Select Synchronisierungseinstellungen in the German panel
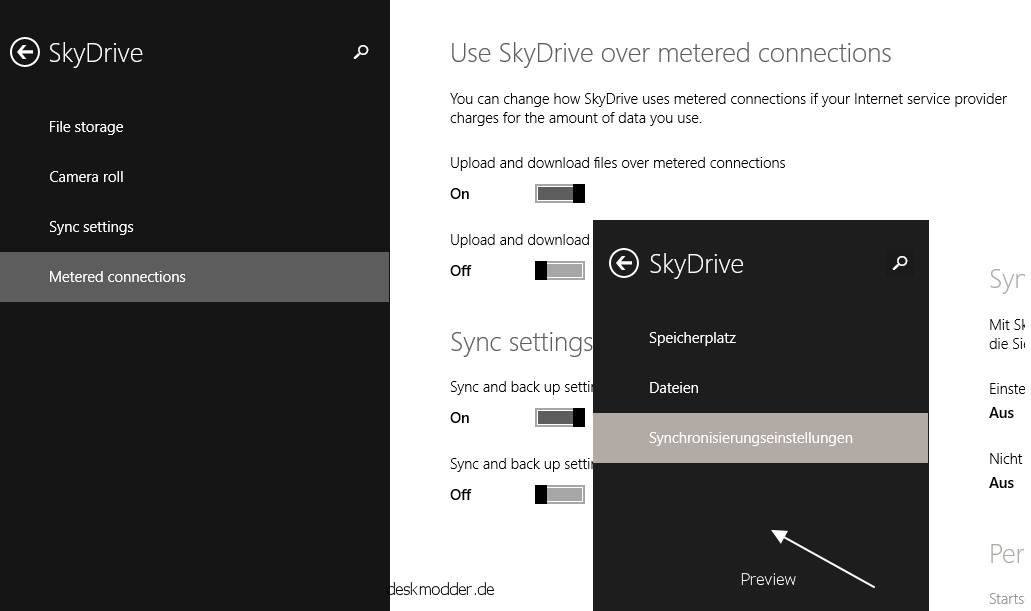The height and width of the screenshot is (611, 1031). [x=761, y=438]
